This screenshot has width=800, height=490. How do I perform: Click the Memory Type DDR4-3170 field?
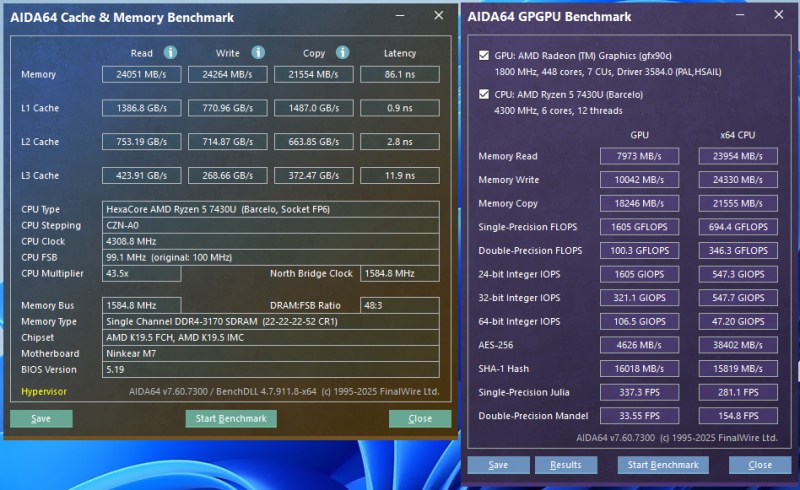click(271, 322)
